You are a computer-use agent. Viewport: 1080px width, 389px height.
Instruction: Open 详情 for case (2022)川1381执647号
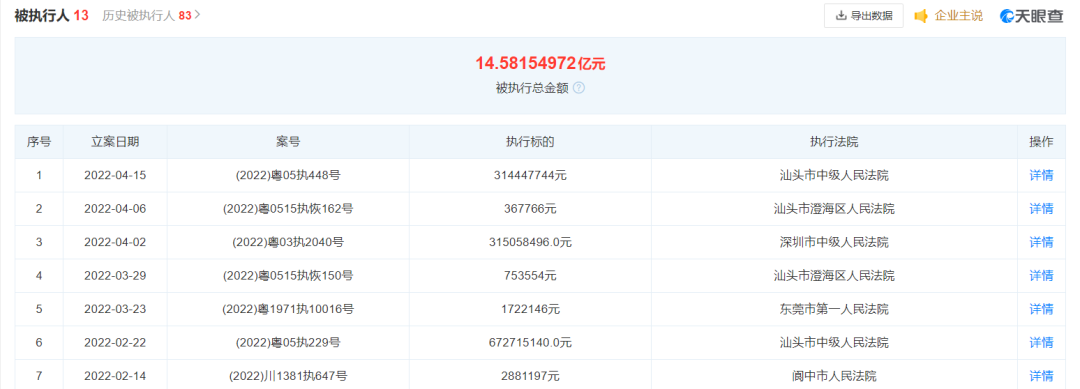[1041, 376]
